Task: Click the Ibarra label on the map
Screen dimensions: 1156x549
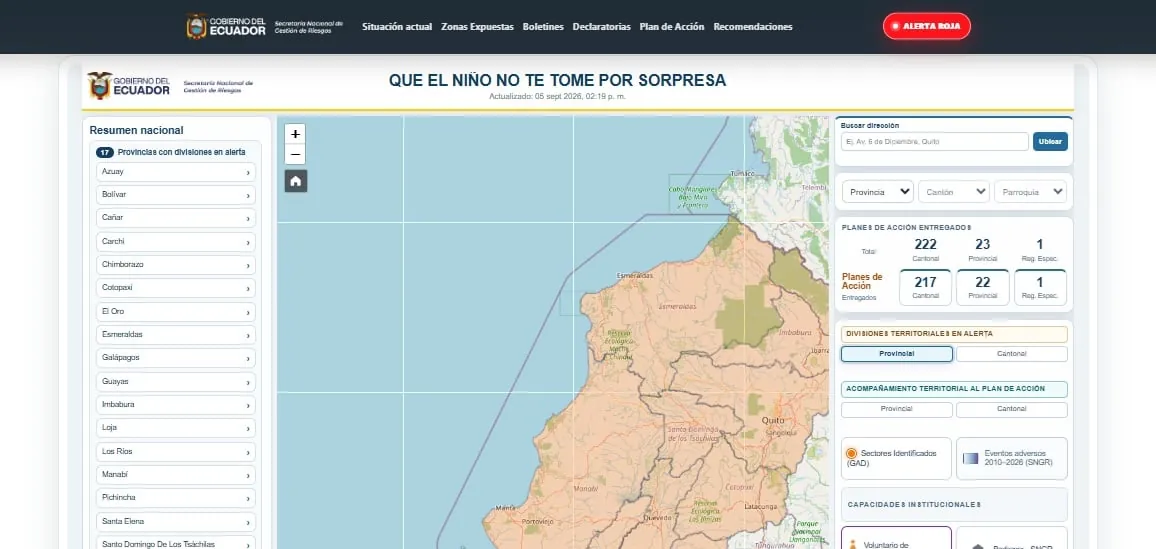Action: (x=820, y=351)
